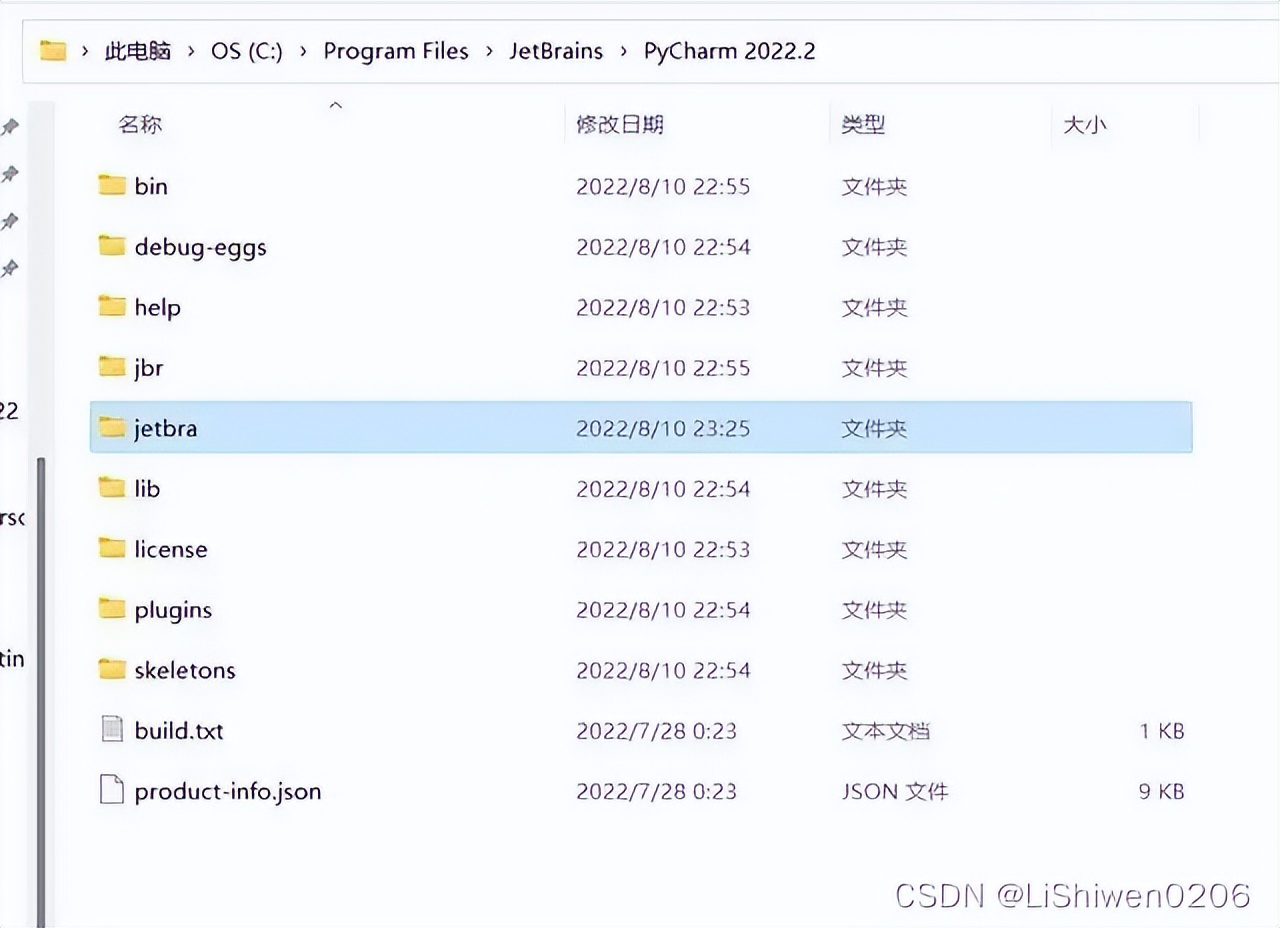Screen dimensions: 1280x928
Task: Expand the chevron before 此电脑 in the address bar
Action: (x=86, y=51)
